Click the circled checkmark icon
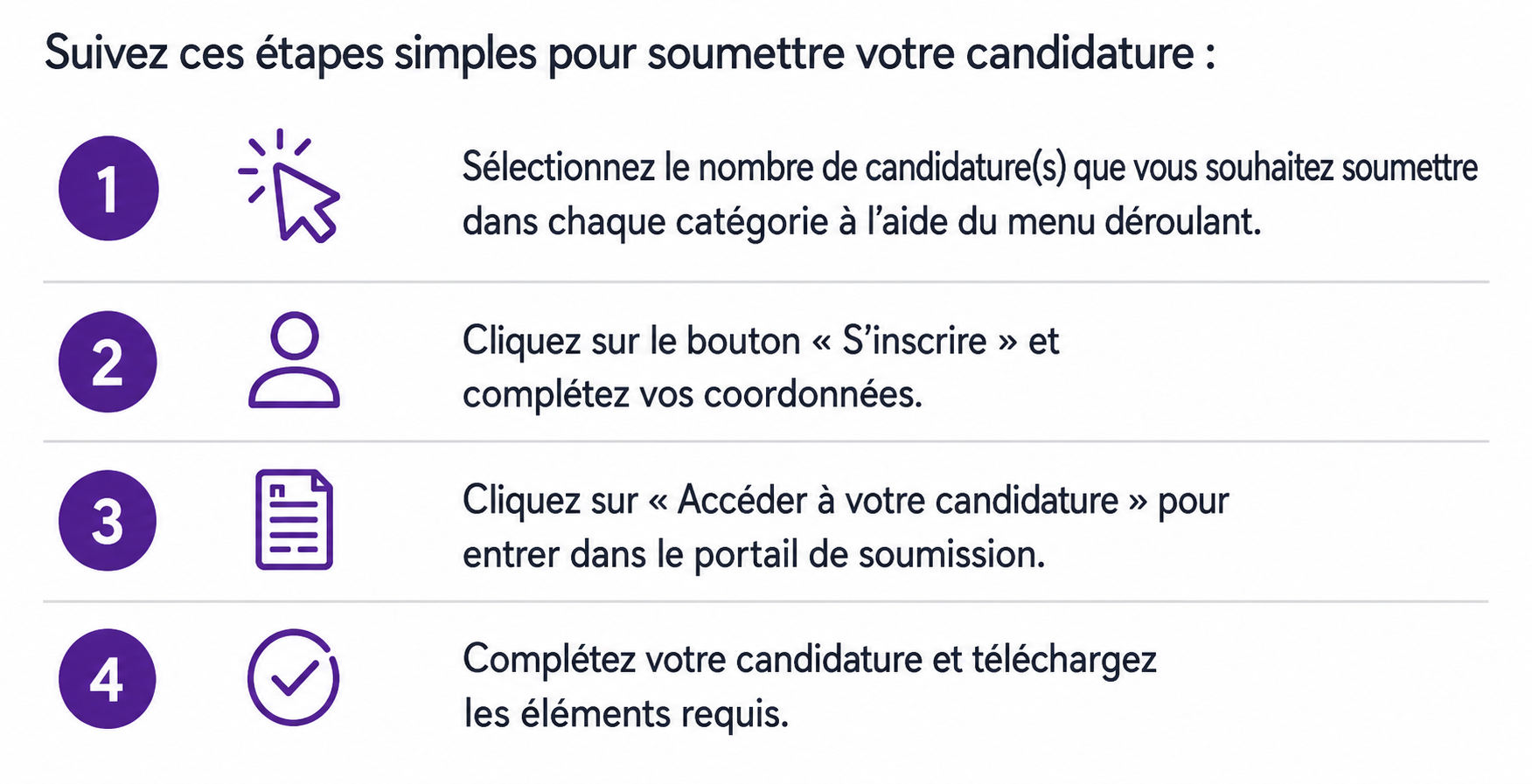The height and width of the screenshot is (784, 1532). (294, 677)
